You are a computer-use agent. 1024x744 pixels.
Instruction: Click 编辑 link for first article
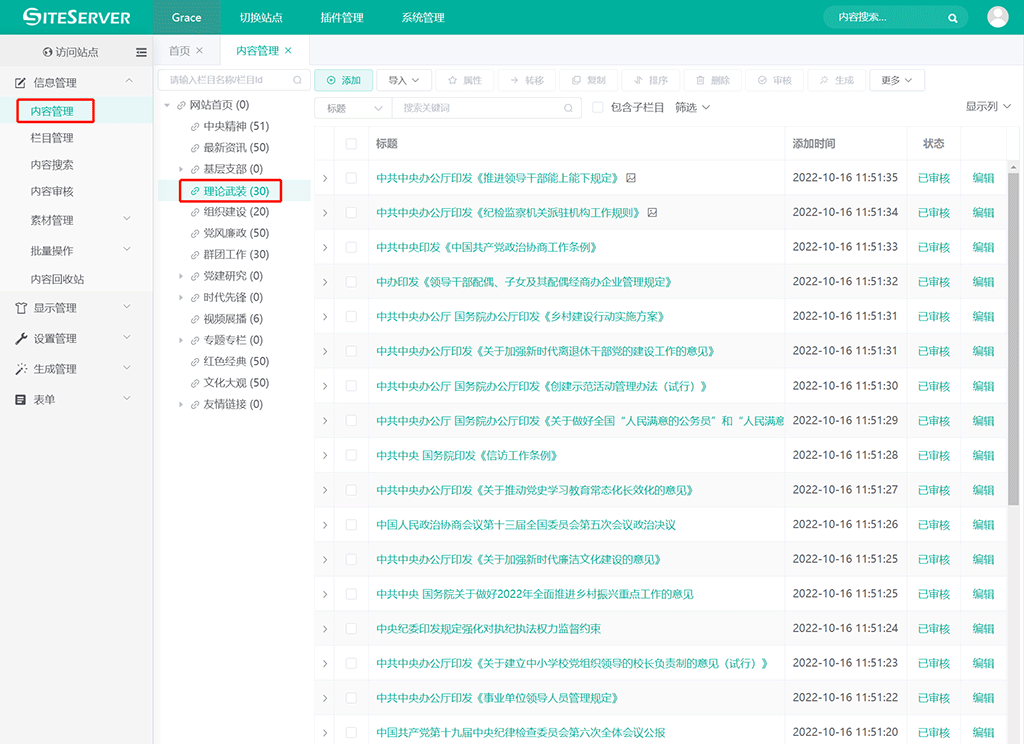coord(983,178)
